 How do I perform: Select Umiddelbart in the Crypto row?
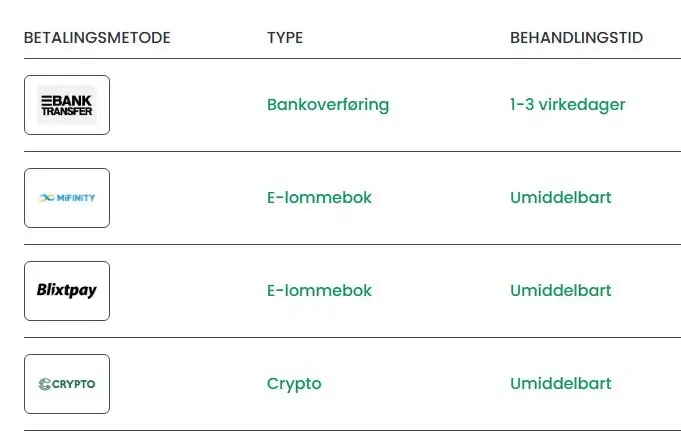point(561,383)
